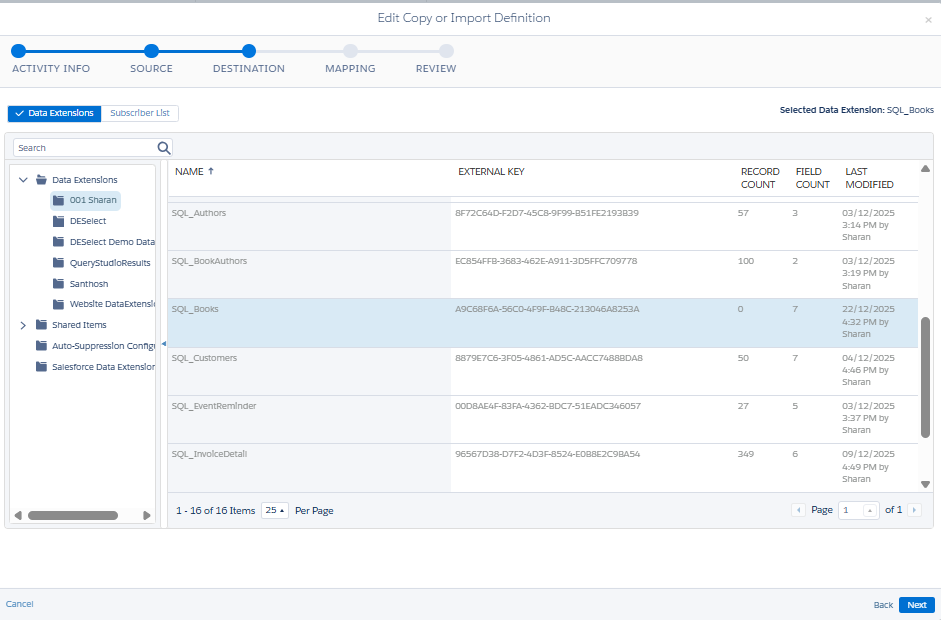Screen dimensions: 941x620
Task: Click the QueryStudioResults folder icon
Action: click(59, 263)
